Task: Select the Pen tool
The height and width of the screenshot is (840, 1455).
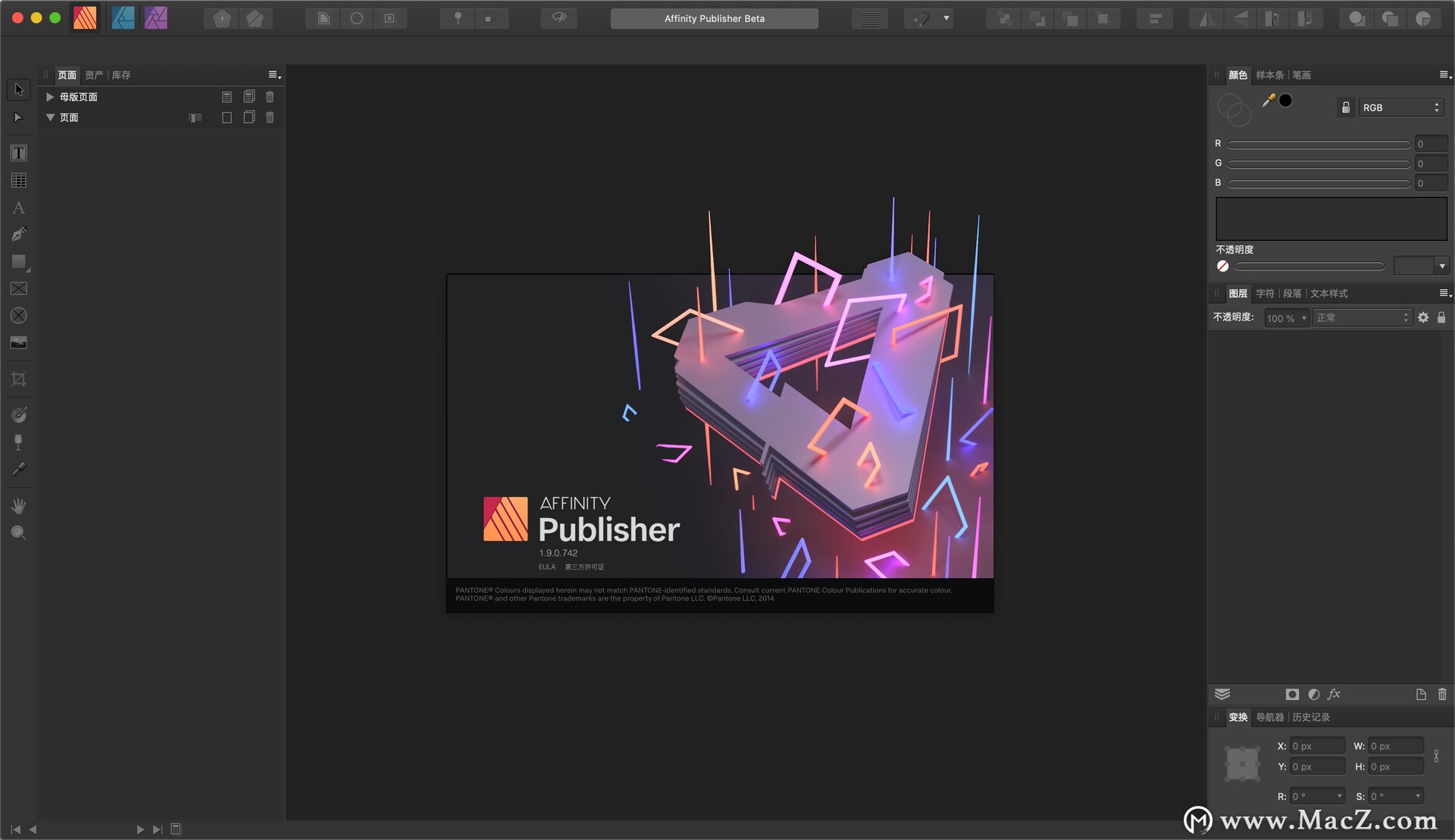Action: pos(19,234)
